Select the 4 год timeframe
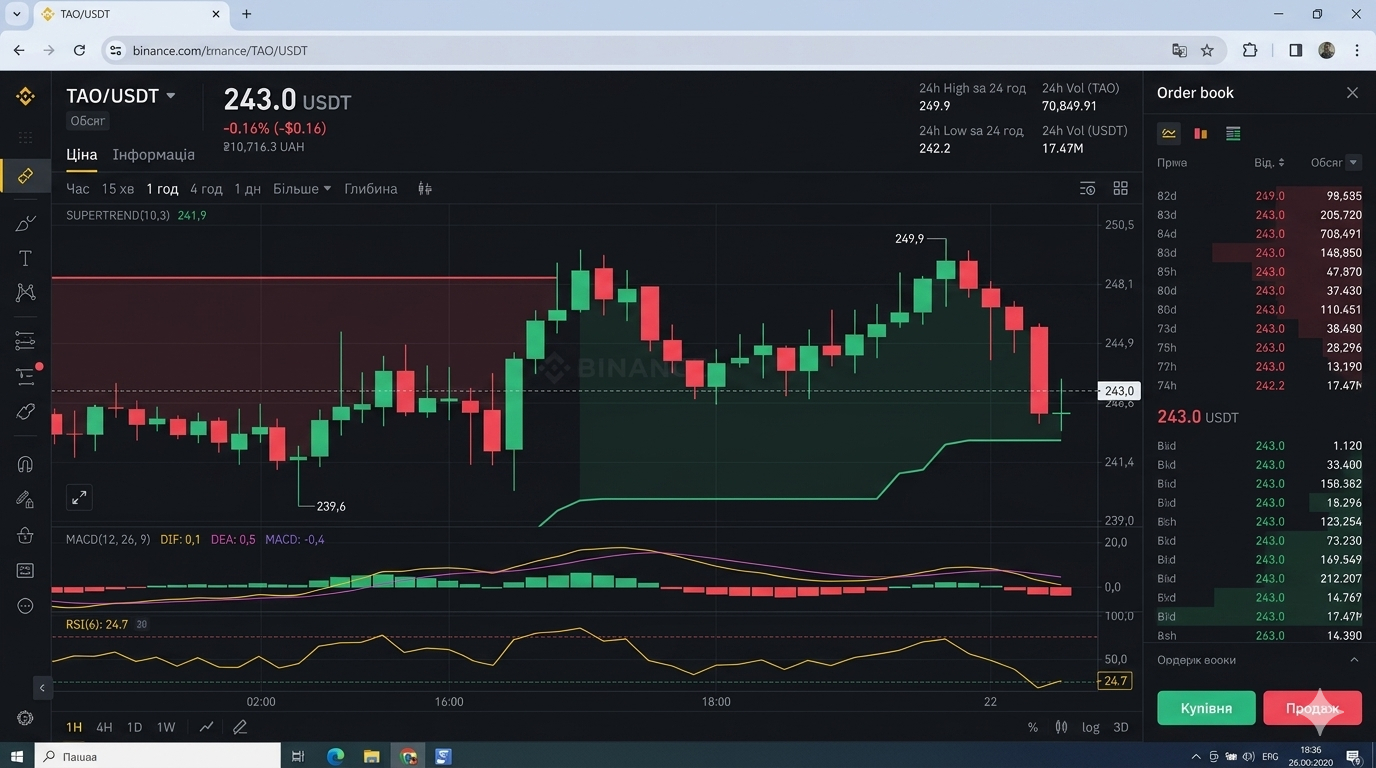 (206, 188)
